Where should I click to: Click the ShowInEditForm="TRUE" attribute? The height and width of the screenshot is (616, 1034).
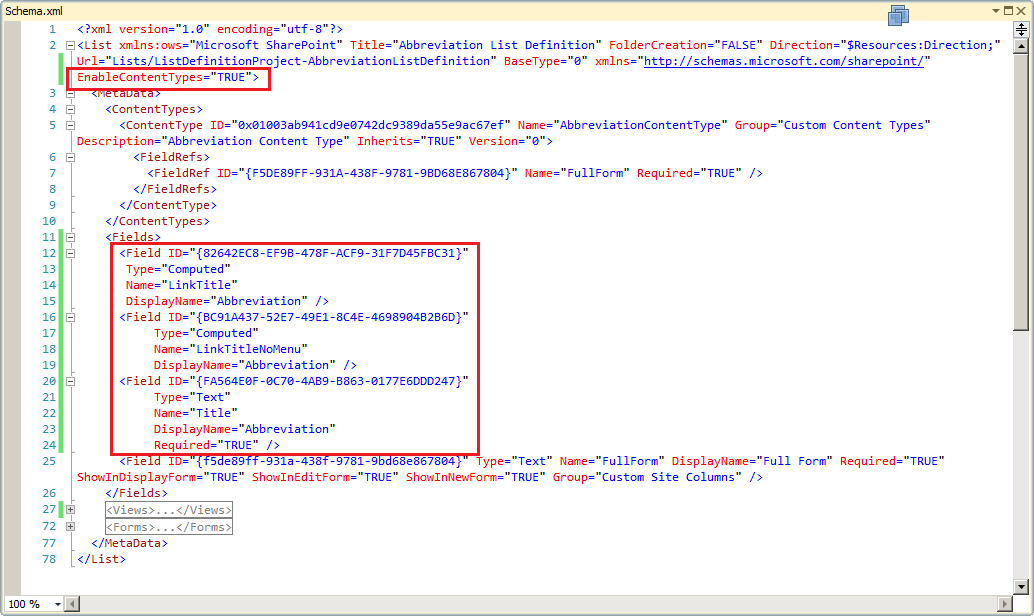click(x=325, y=477)
